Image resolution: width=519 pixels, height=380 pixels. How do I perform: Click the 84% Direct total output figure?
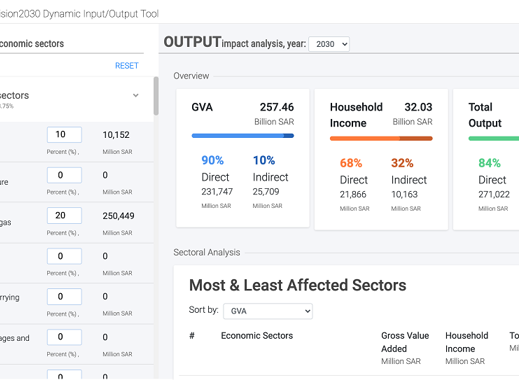[490, 163]
